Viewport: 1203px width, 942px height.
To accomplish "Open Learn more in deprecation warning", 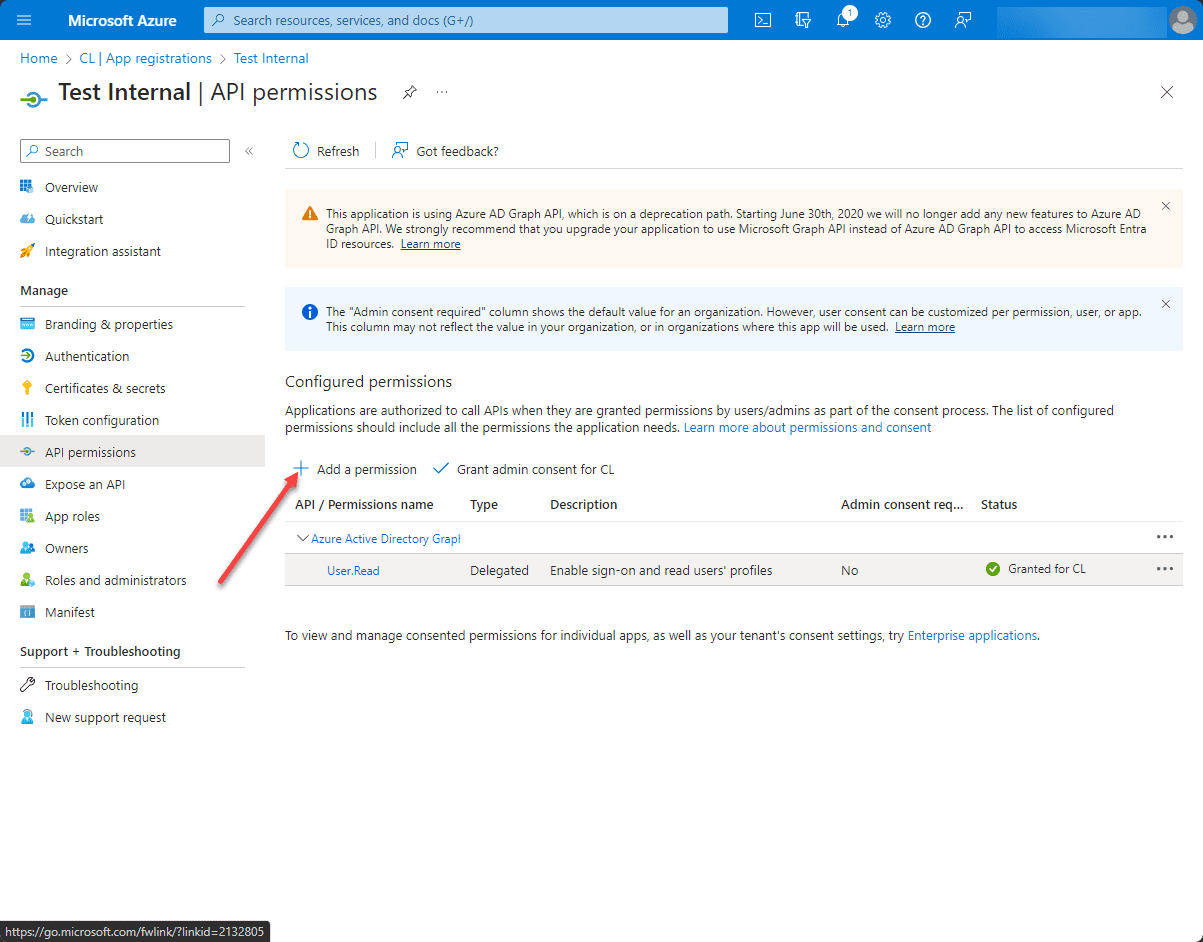I will pos(431,244).
